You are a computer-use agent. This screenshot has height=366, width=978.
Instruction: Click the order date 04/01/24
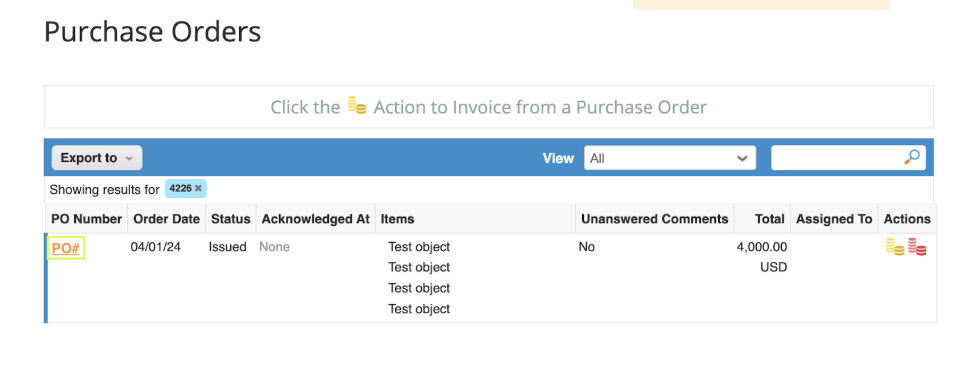155,247
